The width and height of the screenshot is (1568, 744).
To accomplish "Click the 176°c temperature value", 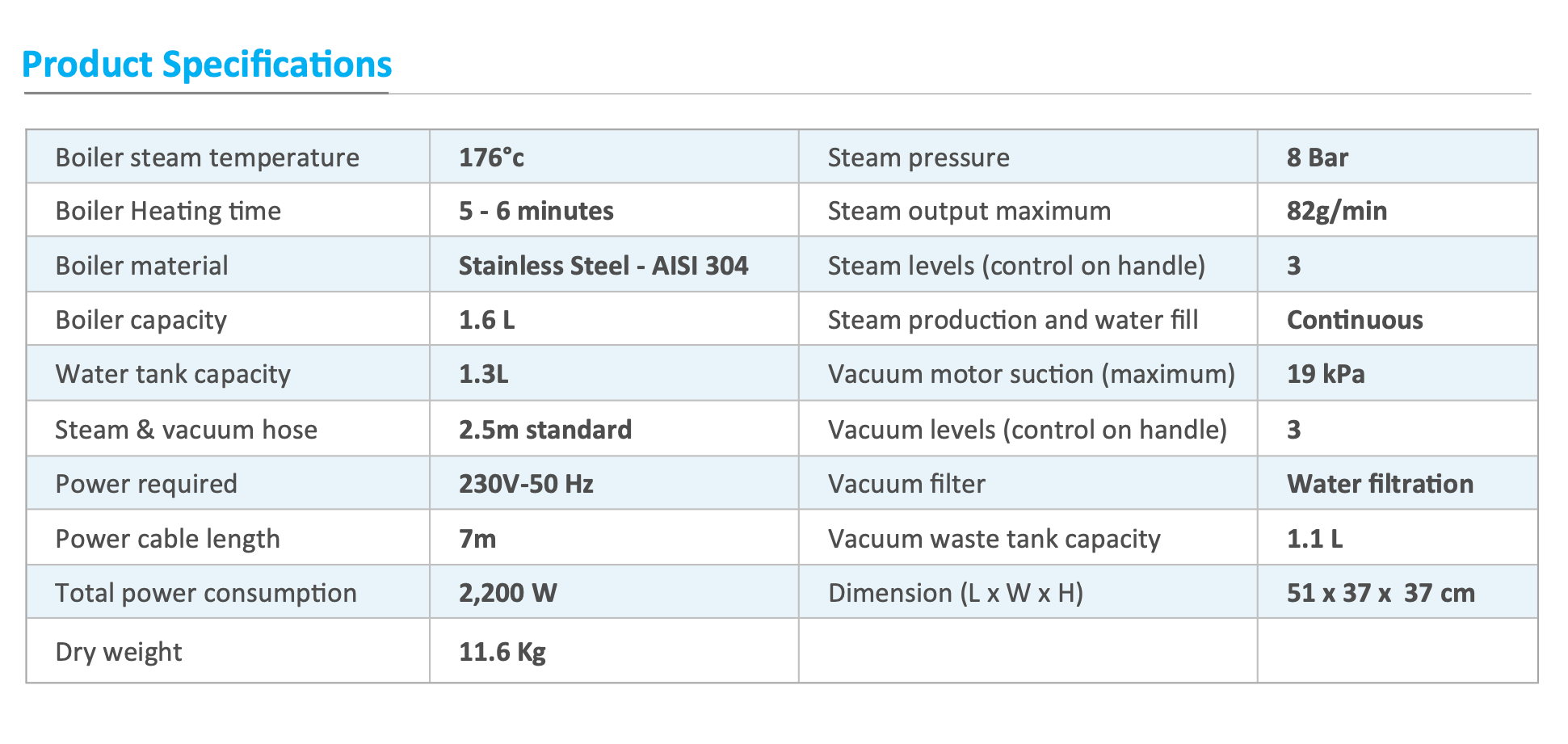I will (x=491, y=158).
